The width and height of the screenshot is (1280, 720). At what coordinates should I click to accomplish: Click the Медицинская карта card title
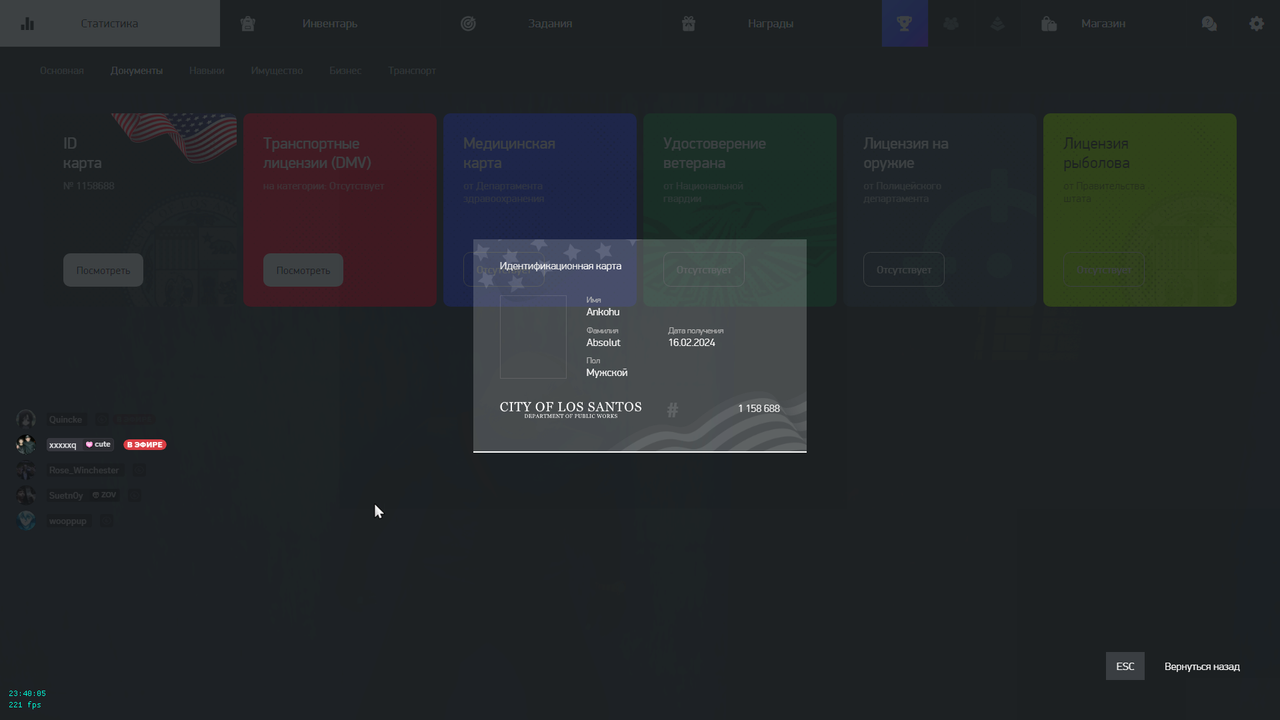click(x=509, y=153)
